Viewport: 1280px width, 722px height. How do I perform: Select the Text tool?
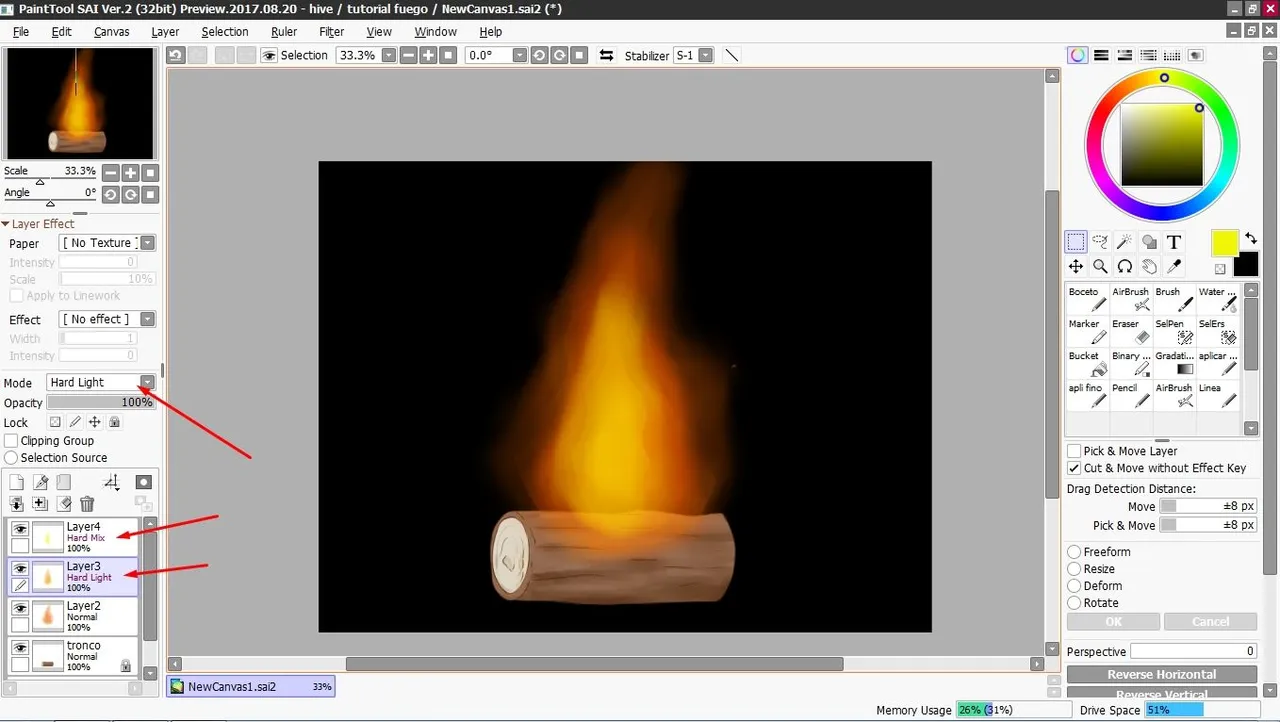[x=1174, y=242]
